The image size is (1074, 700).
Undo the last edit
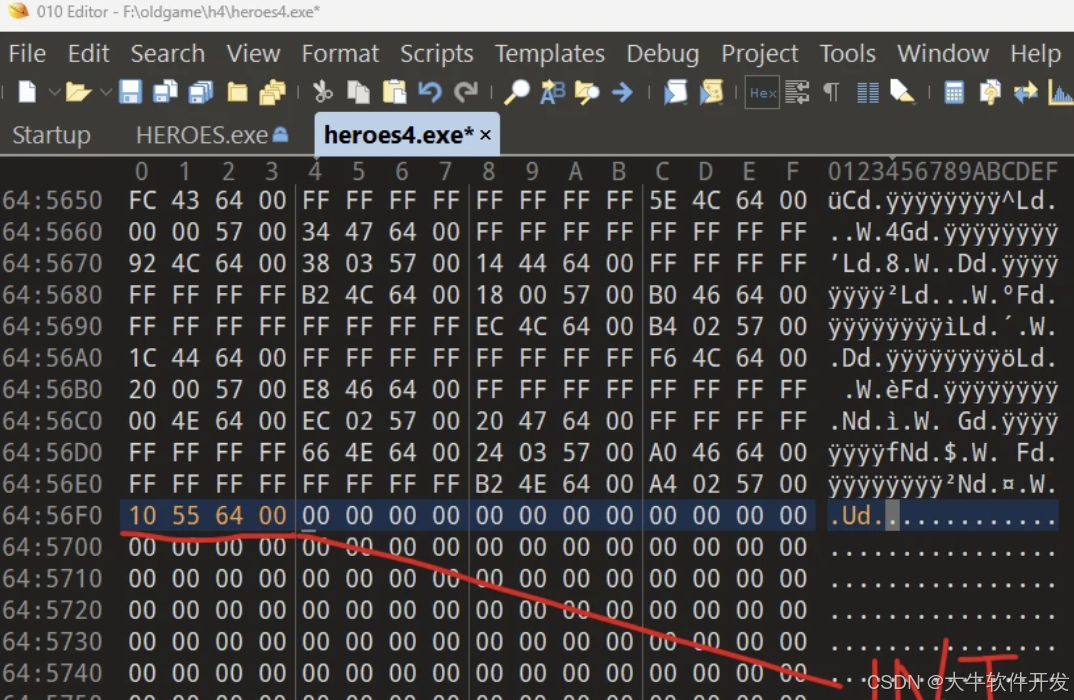tap(429, 91)
